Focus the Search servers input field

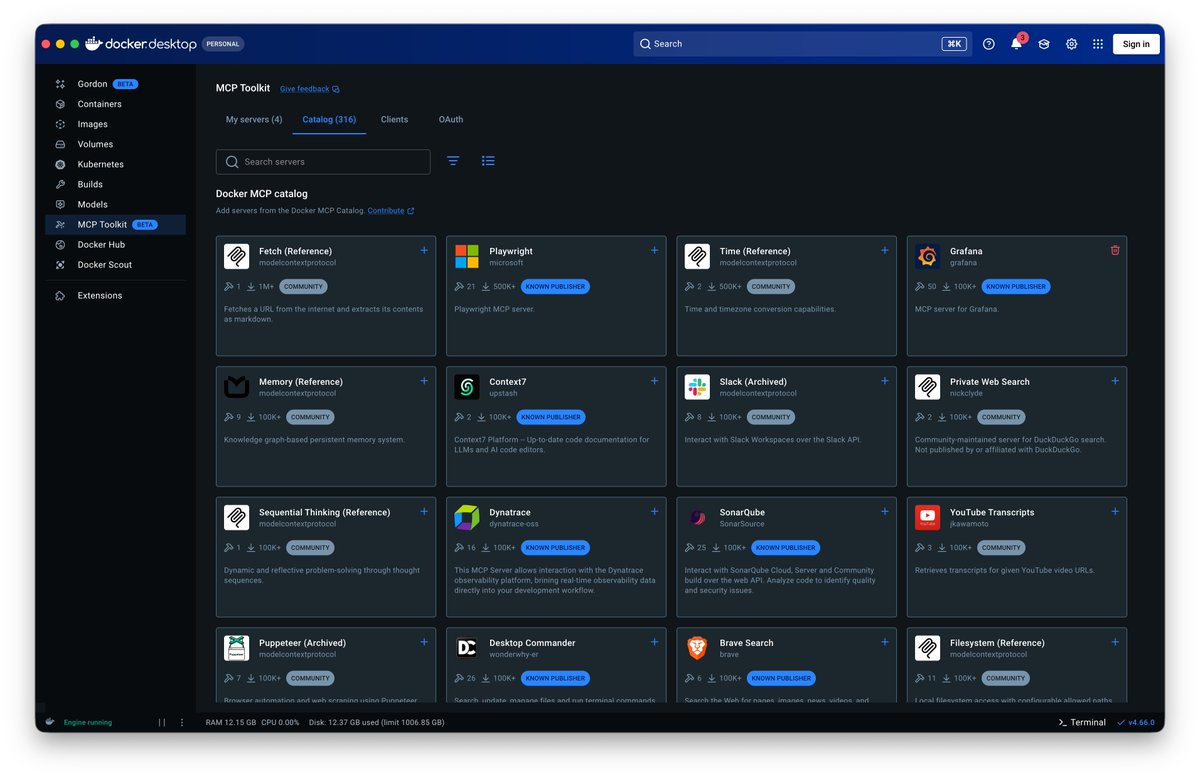pos(323,162)
